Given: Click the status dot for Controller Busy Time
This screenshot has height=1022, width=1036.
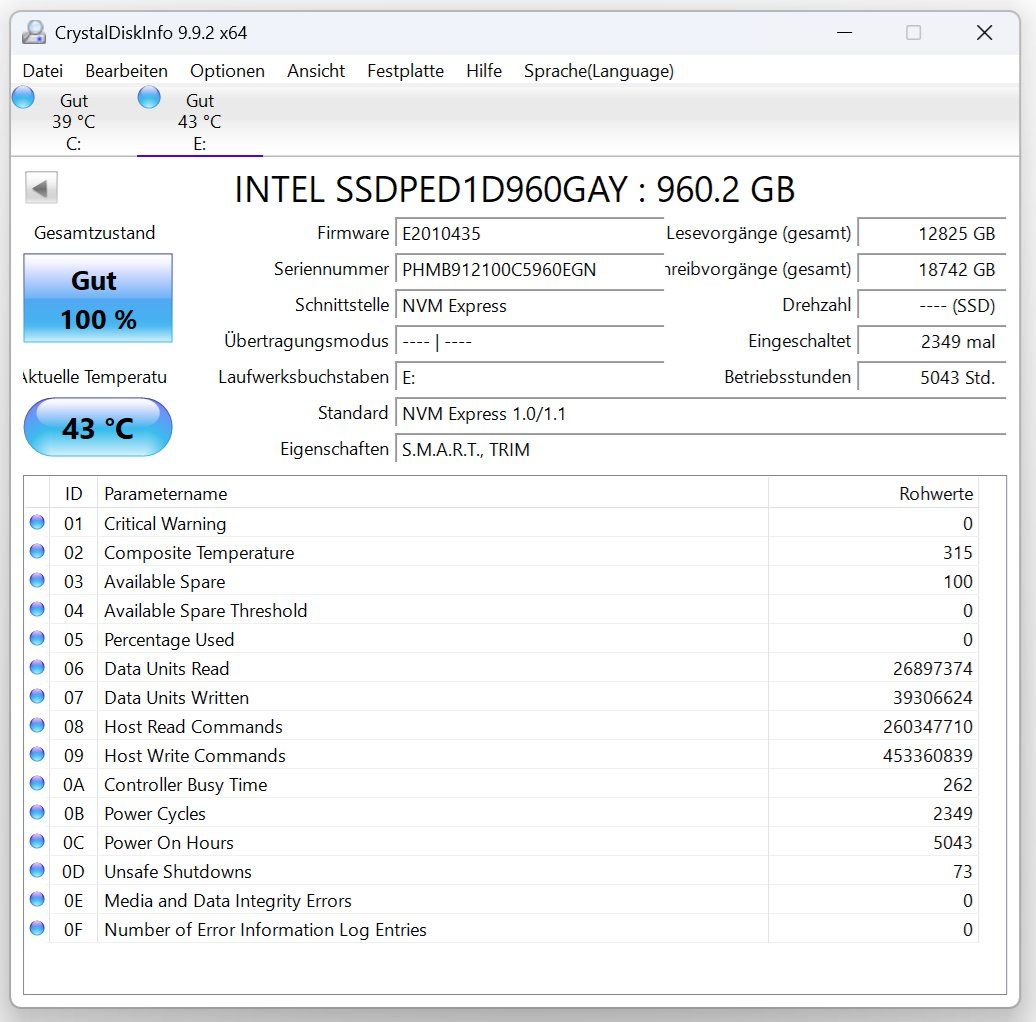Looking at the screenshot, I should (37, 784).
